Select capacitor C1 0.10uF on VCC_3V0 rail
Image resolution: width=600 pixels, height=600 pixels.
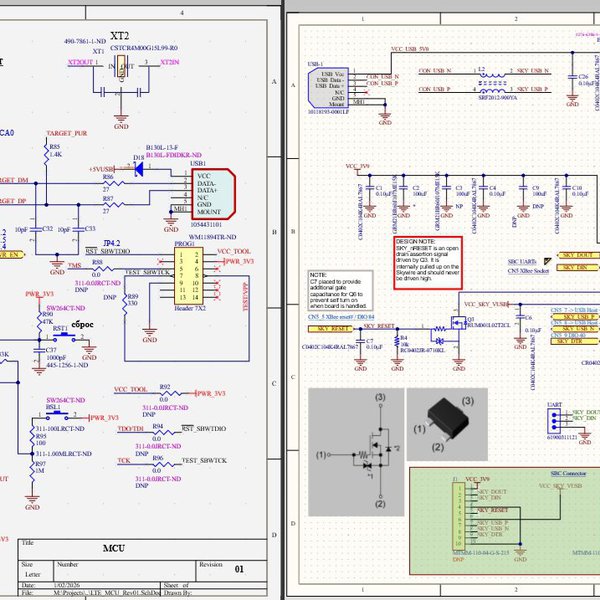click(x=370, y=188)
